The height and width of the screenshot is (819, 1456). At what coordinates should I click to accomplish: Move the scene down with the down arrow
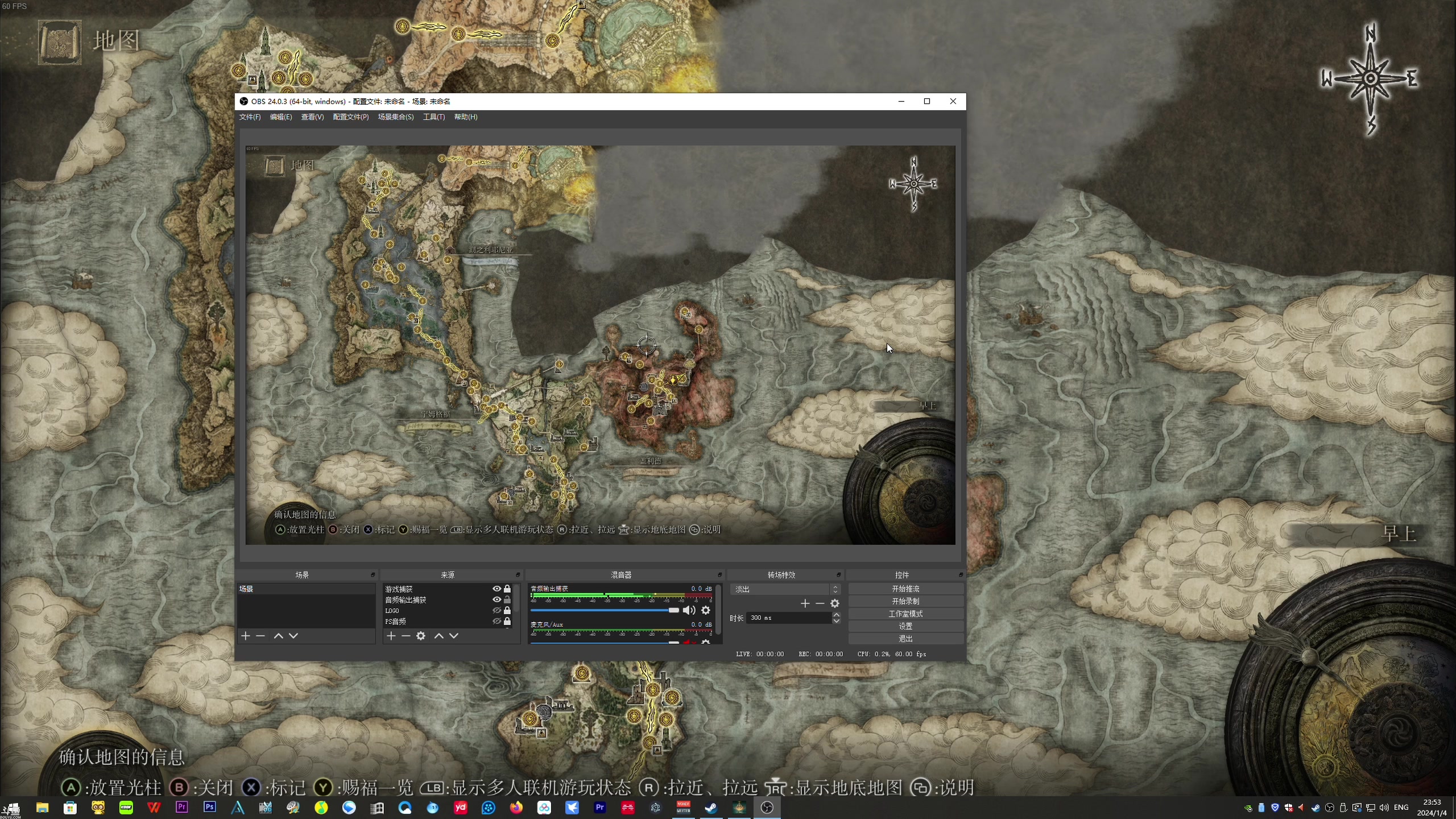click(x=293, y=636)
